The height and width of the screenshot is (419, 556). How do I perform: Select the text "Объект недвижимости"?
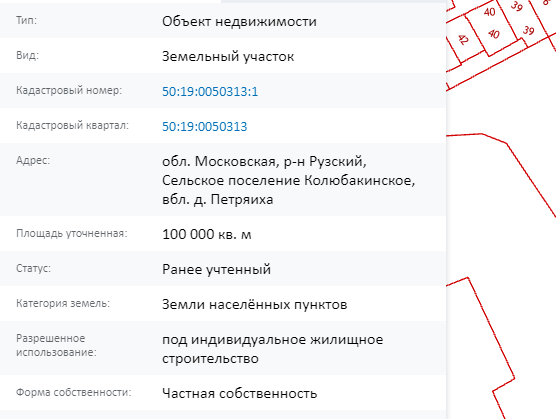click(x=239, y=22)
